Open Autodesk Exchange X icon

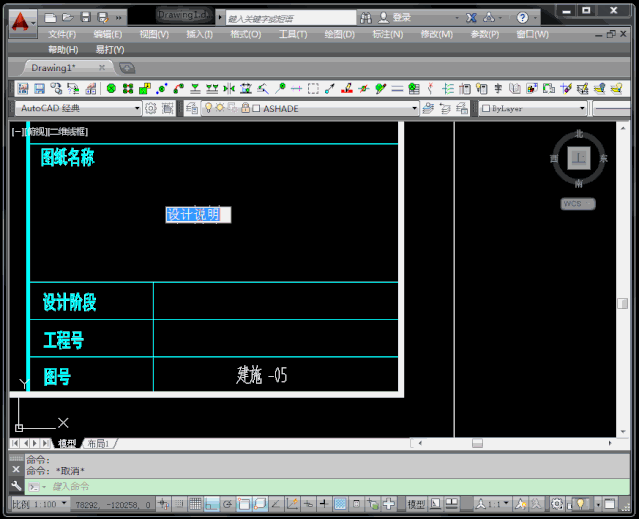pos(471,18)
